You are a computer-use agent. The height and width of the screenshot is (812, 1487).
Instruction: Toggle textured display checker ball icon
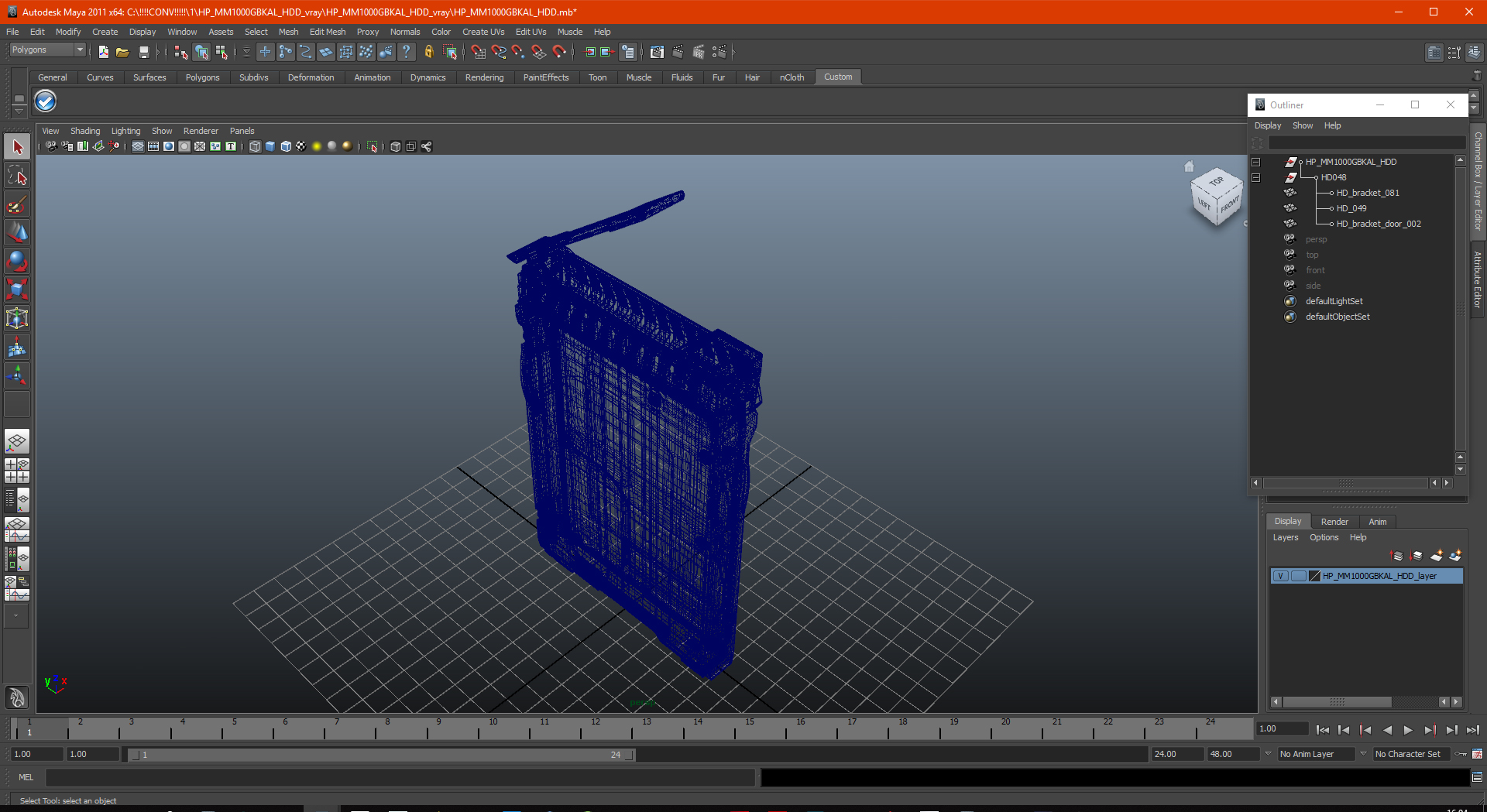(x=301, y=146)
